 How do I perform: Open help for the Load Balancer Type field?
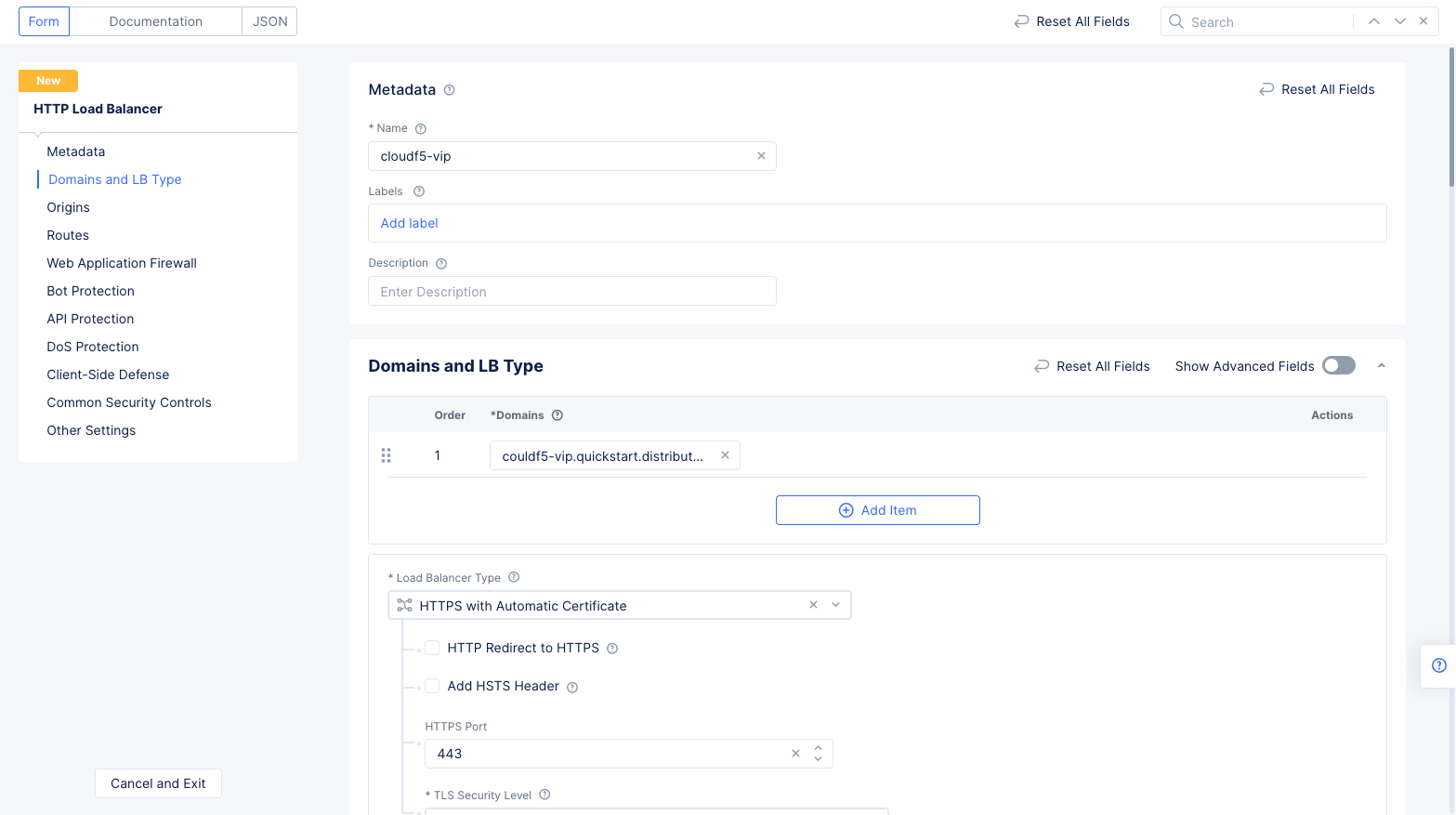[x=514, y=577]
